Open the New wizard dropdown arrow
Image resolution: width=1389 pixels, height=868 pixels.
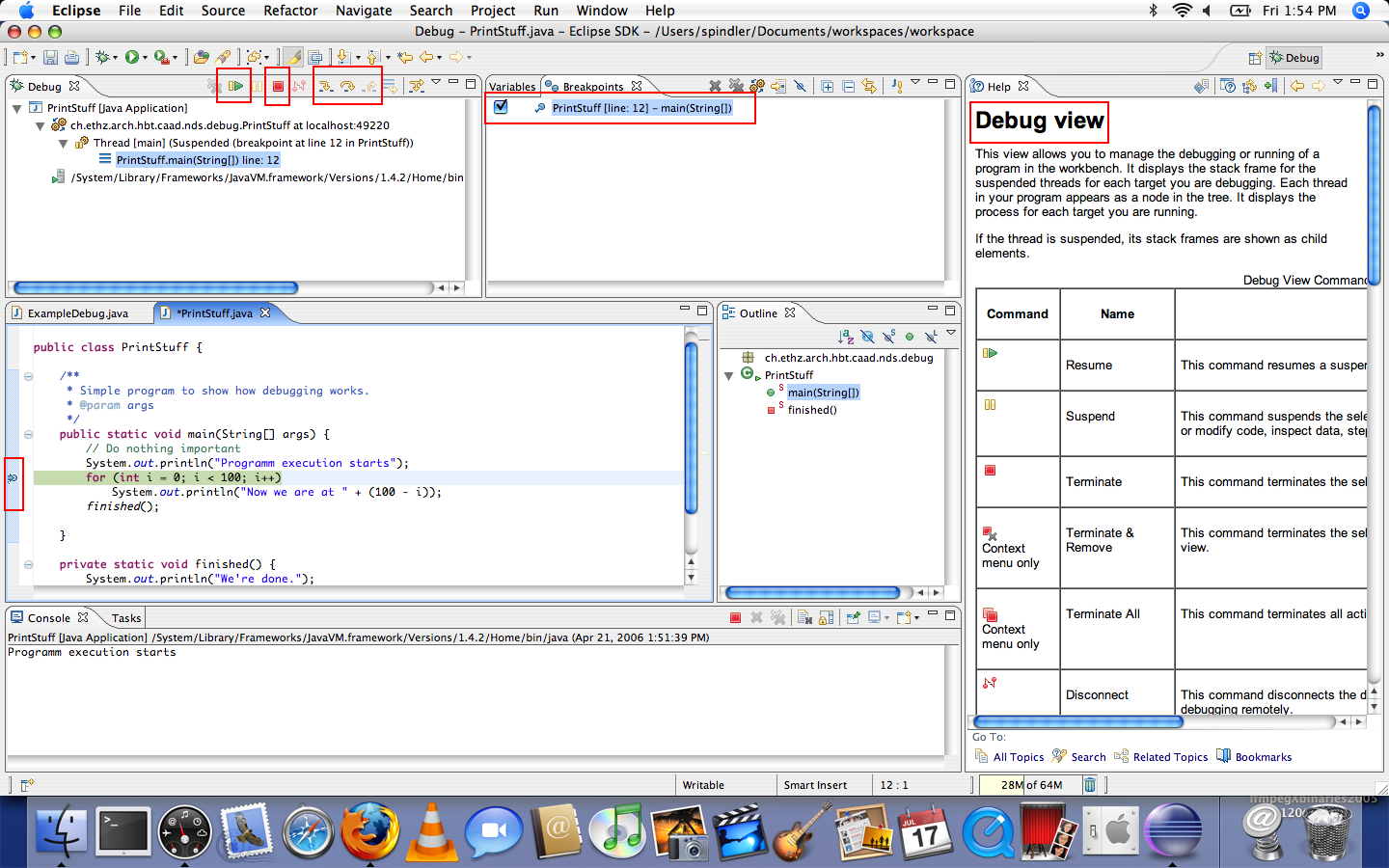click(33, 58)
